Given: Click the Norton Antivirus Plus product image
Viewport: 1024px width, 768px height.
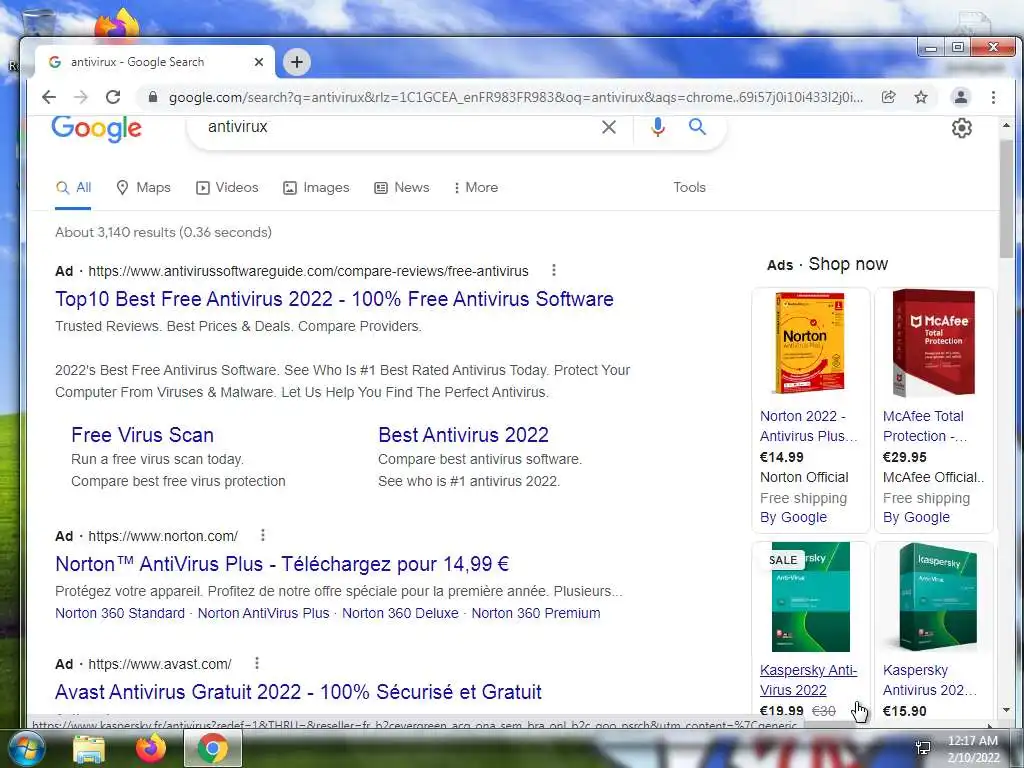Looking at the screenshot, I should [810, 343].
